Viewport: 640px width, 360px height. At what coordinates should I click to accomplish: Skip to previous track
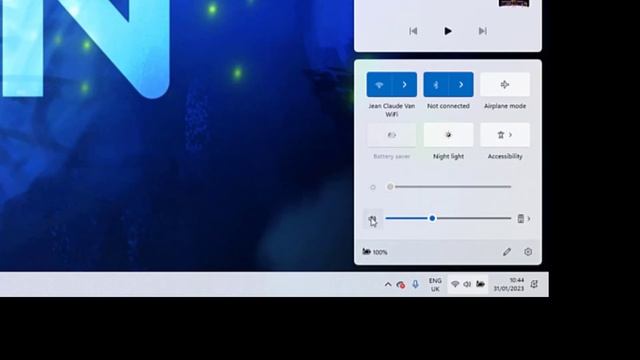413,31
